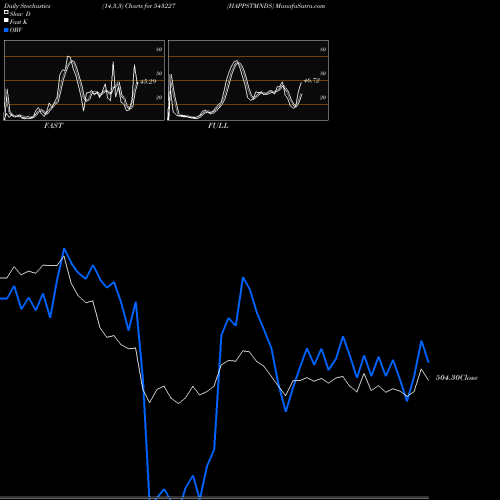Click the blue OBV legend swatch
This screenshot has height=500, width=500.
point(6,30)
